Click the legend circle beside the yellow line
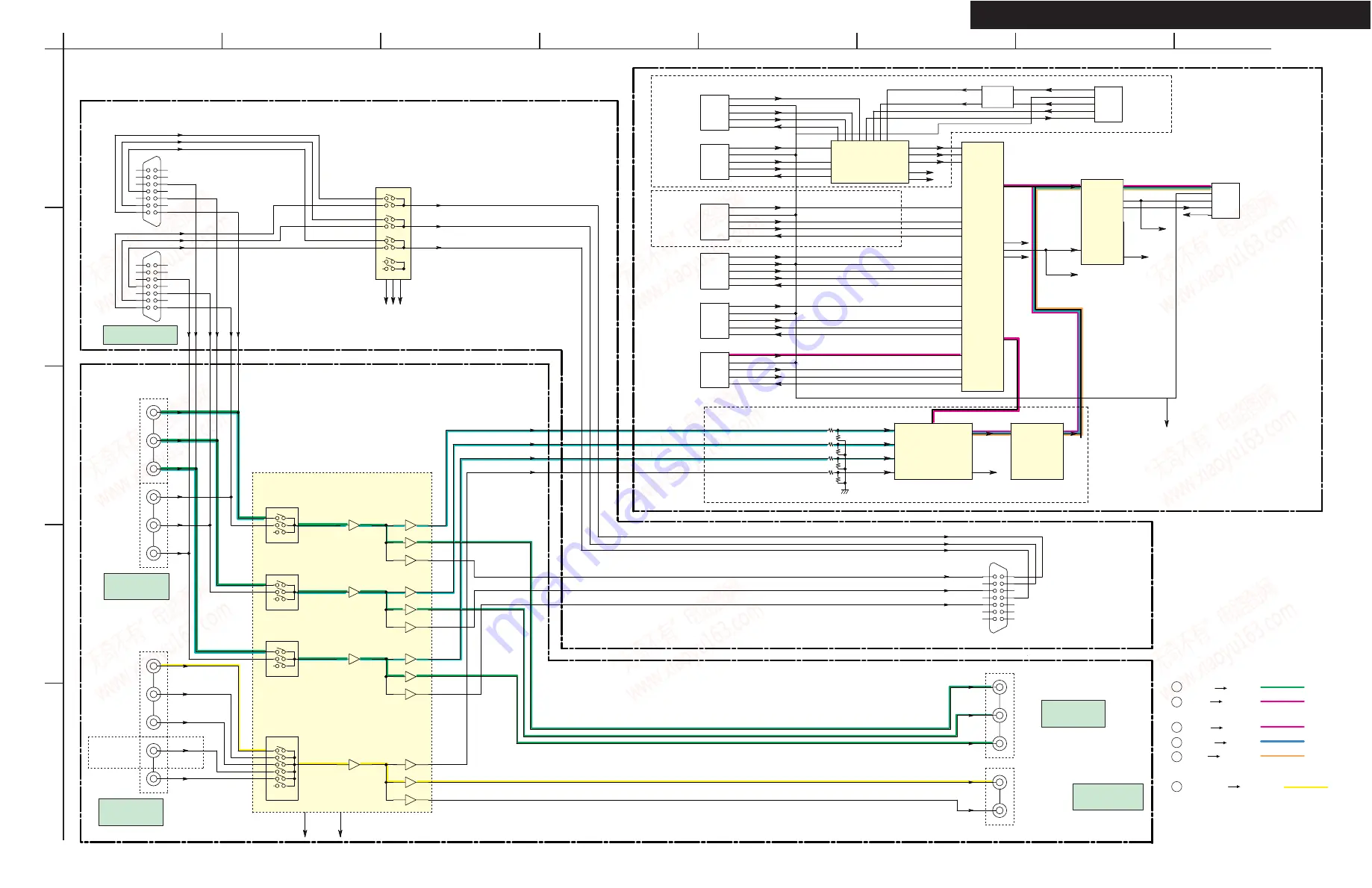 tap(1176, 787)
